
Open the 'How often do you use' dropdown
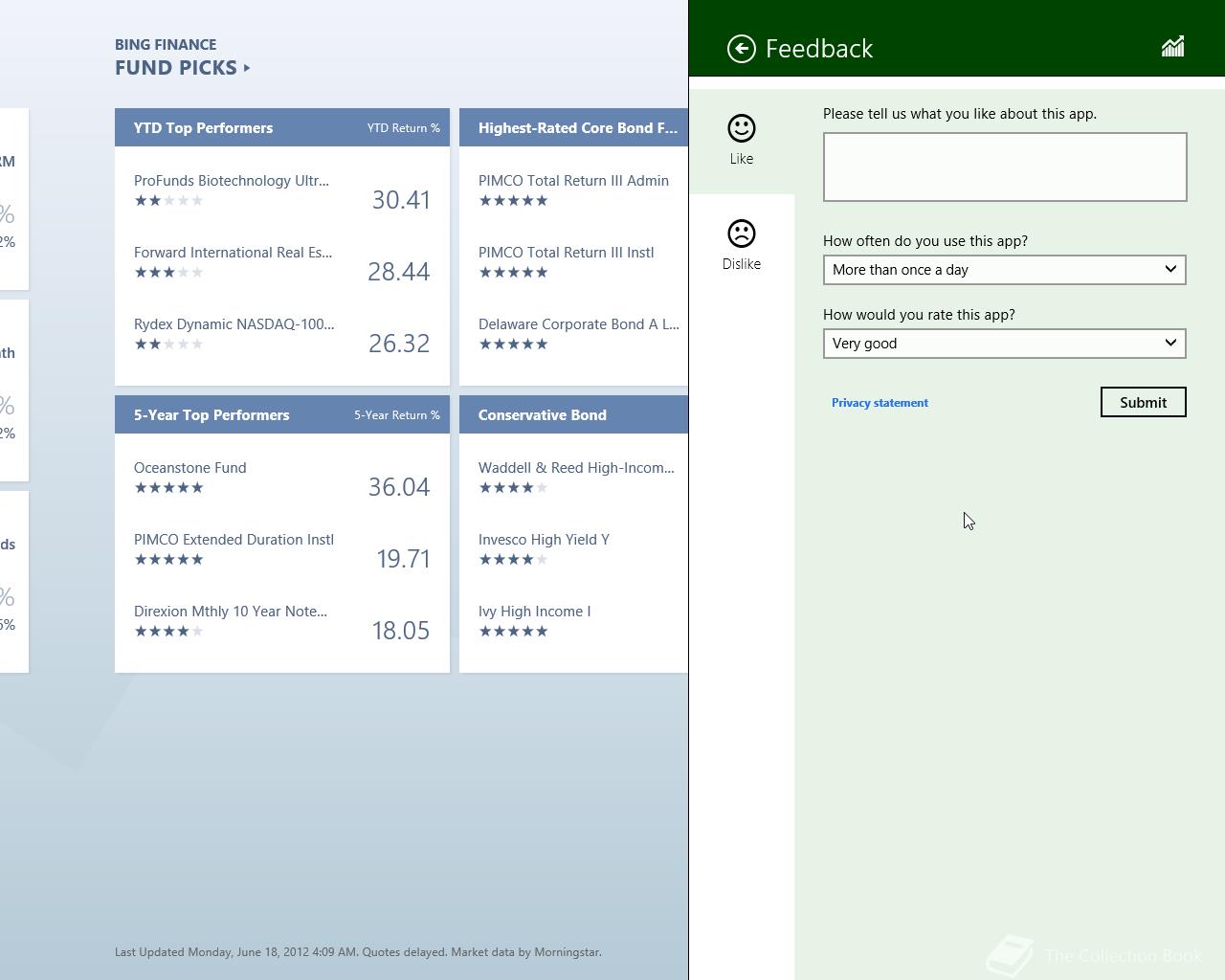click(x=1005, y=270)
